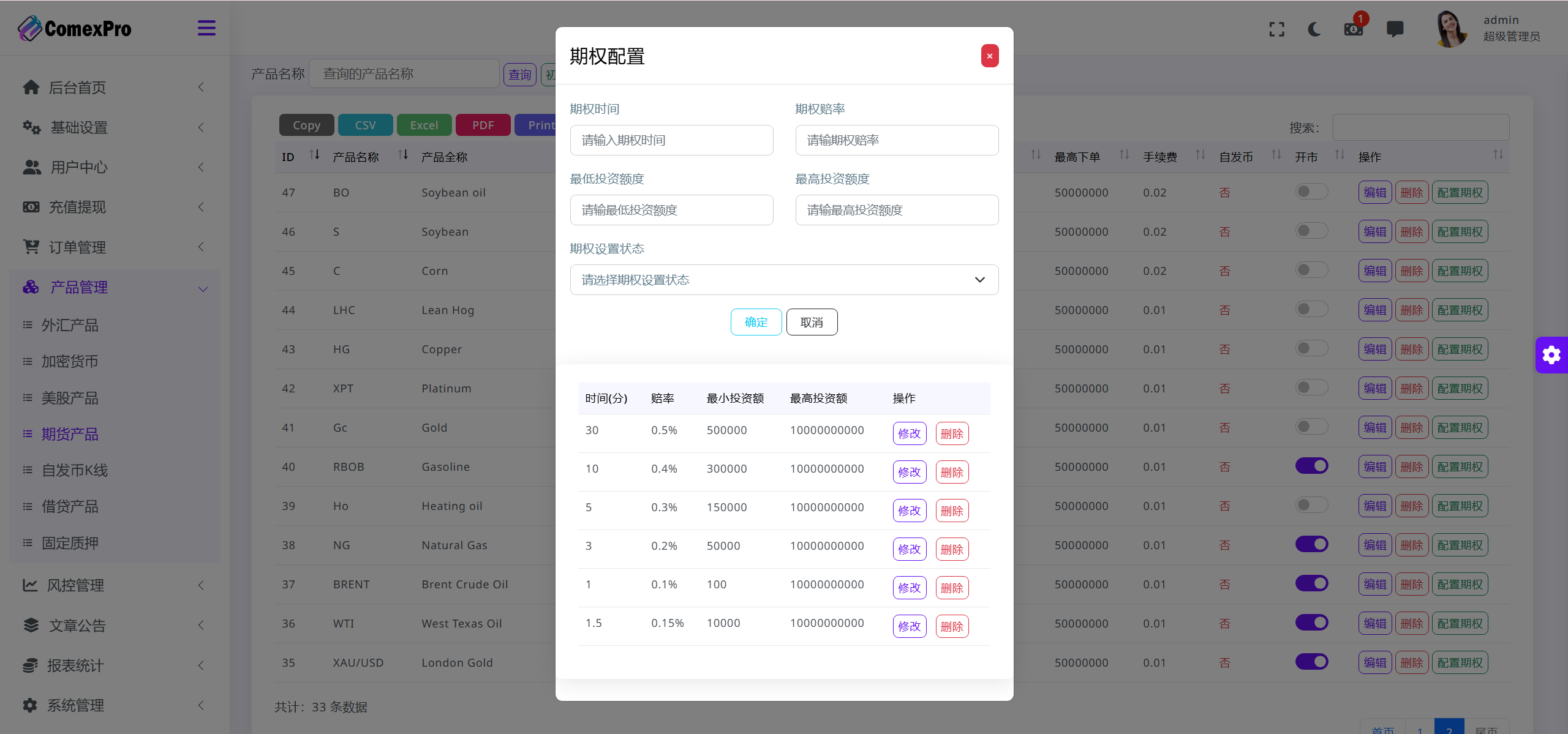
Task: Open 期货产品 submenu item
Action: tap(70, 434)
